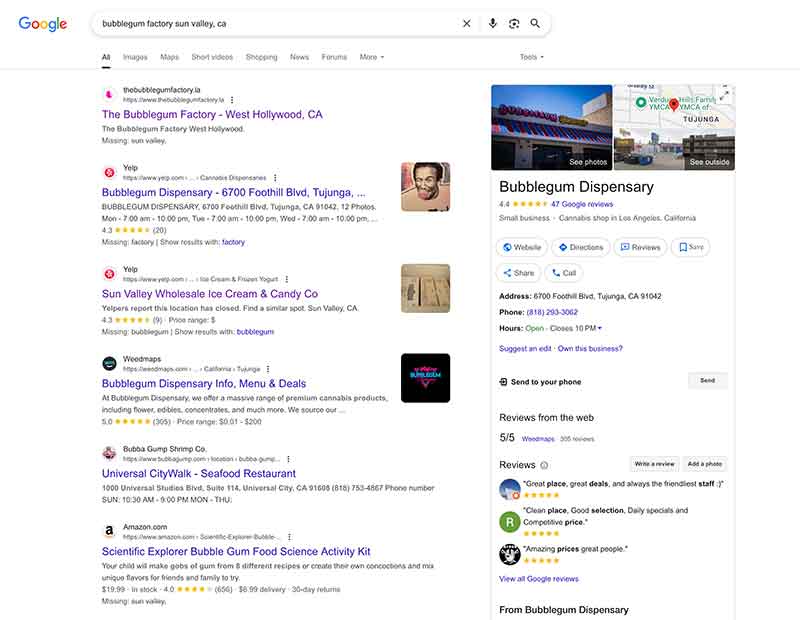Open the Weedmaps Bubblegum logo thumbnail
800x620 pixels.
(x=426, y=378)
